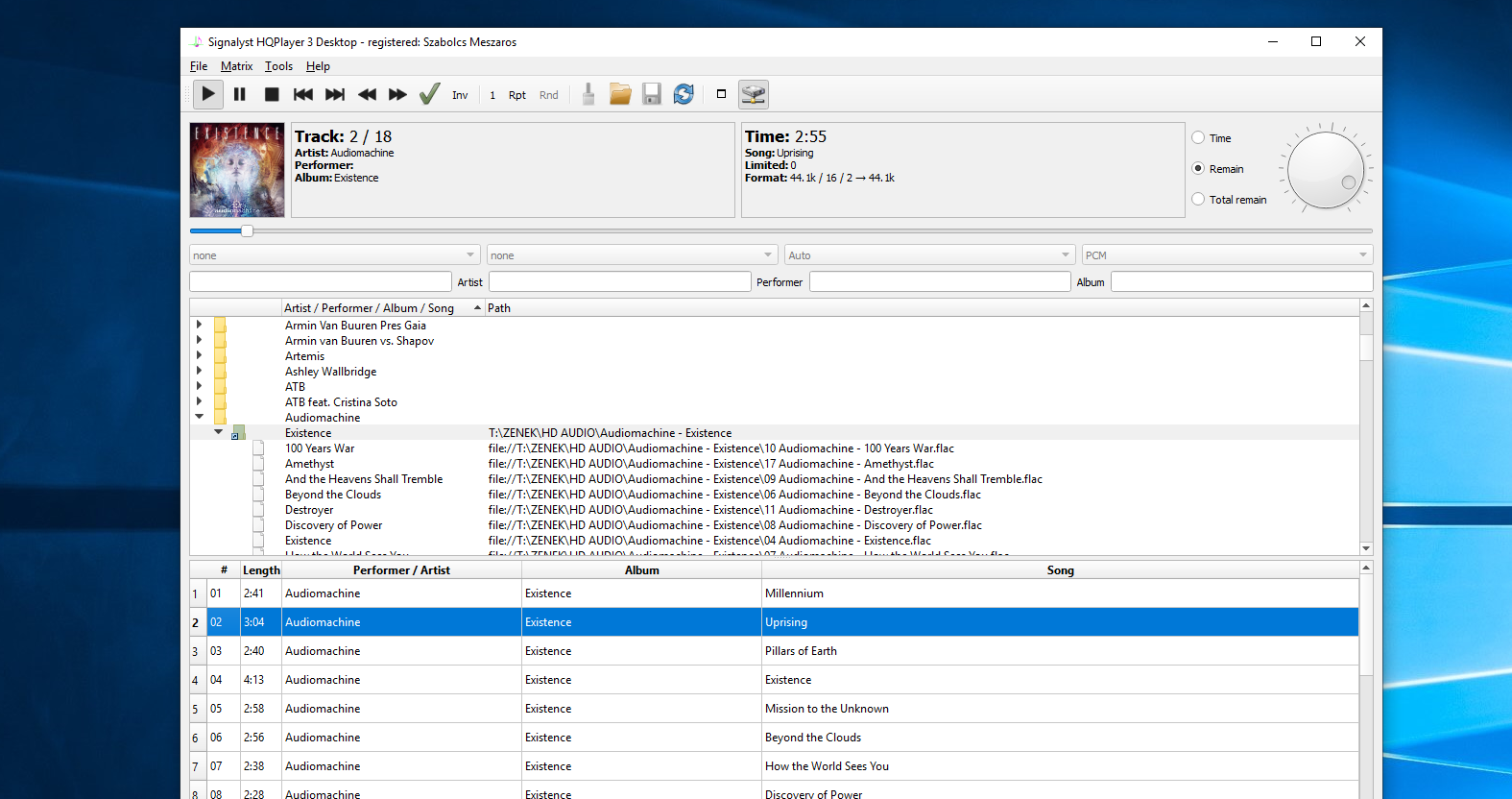This screenshot has height=799, width=1512.
Task: Open the second 'none' dropdown
Action: pos(632,255)
